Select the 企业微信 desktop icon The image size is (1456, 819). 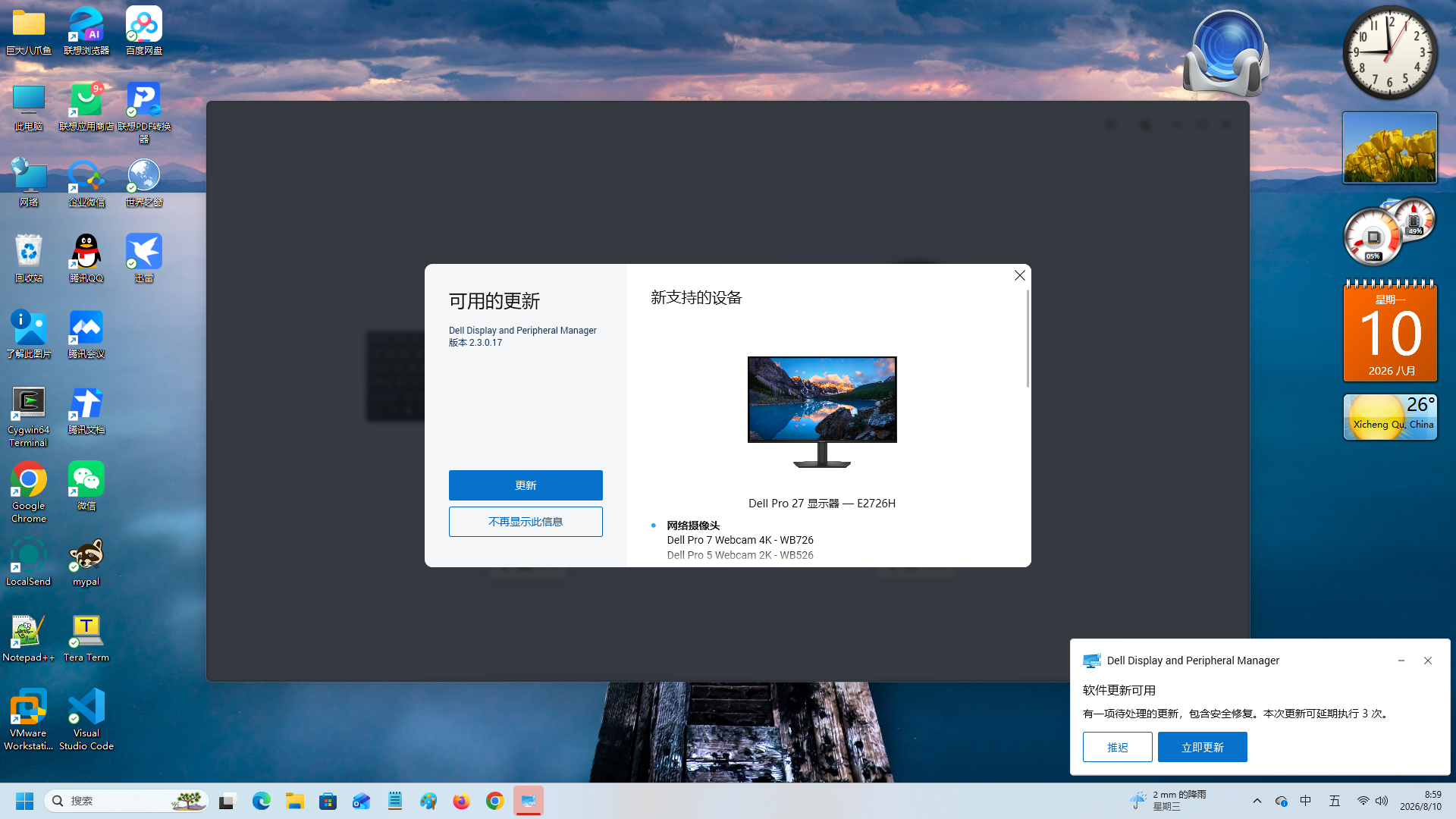tap(86, 183)
